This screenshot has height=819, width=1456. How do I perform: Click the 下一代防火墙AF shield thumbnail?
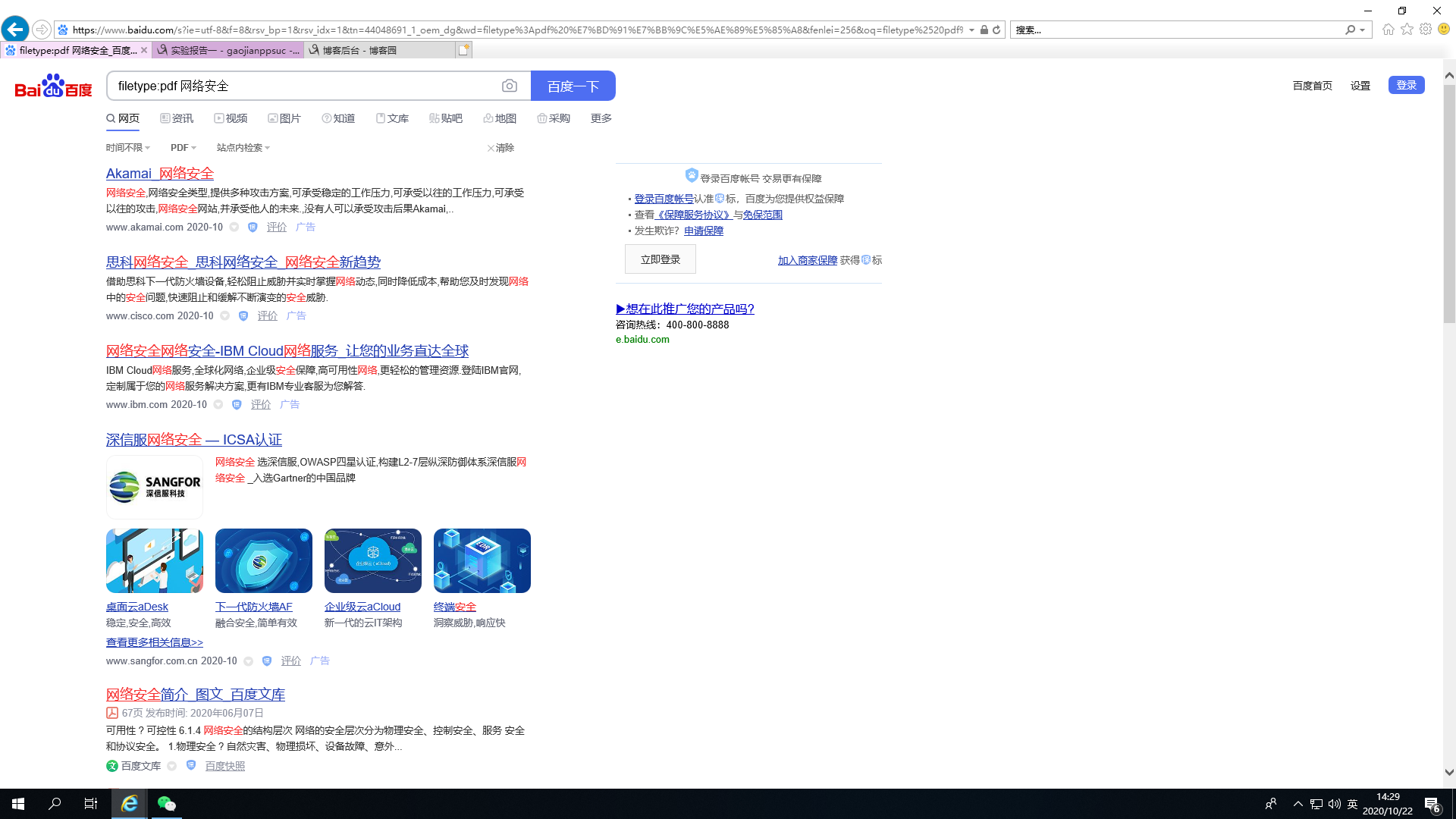263,560
